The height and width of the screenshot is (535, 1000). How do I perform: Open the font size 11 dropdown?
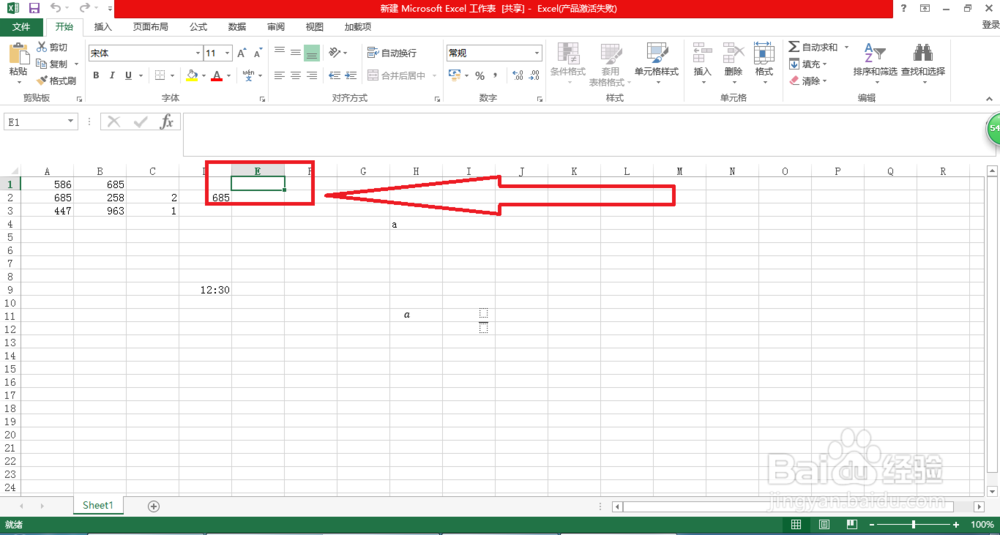click(228, 54)
